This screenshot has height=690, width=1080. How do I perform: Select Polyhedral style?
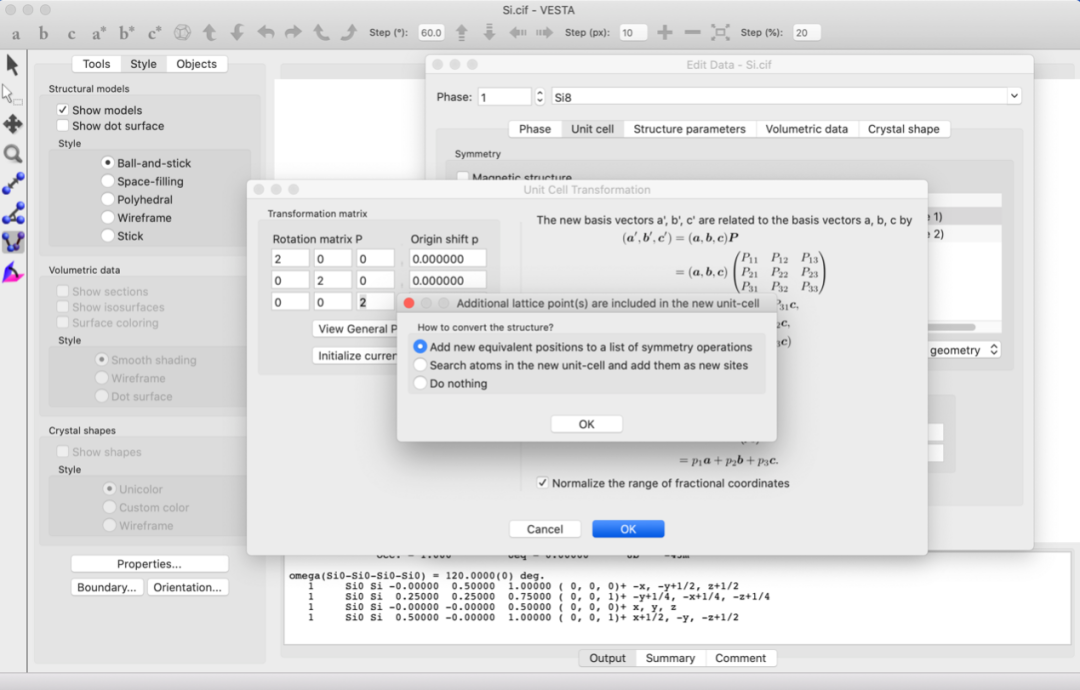point(107,199)
